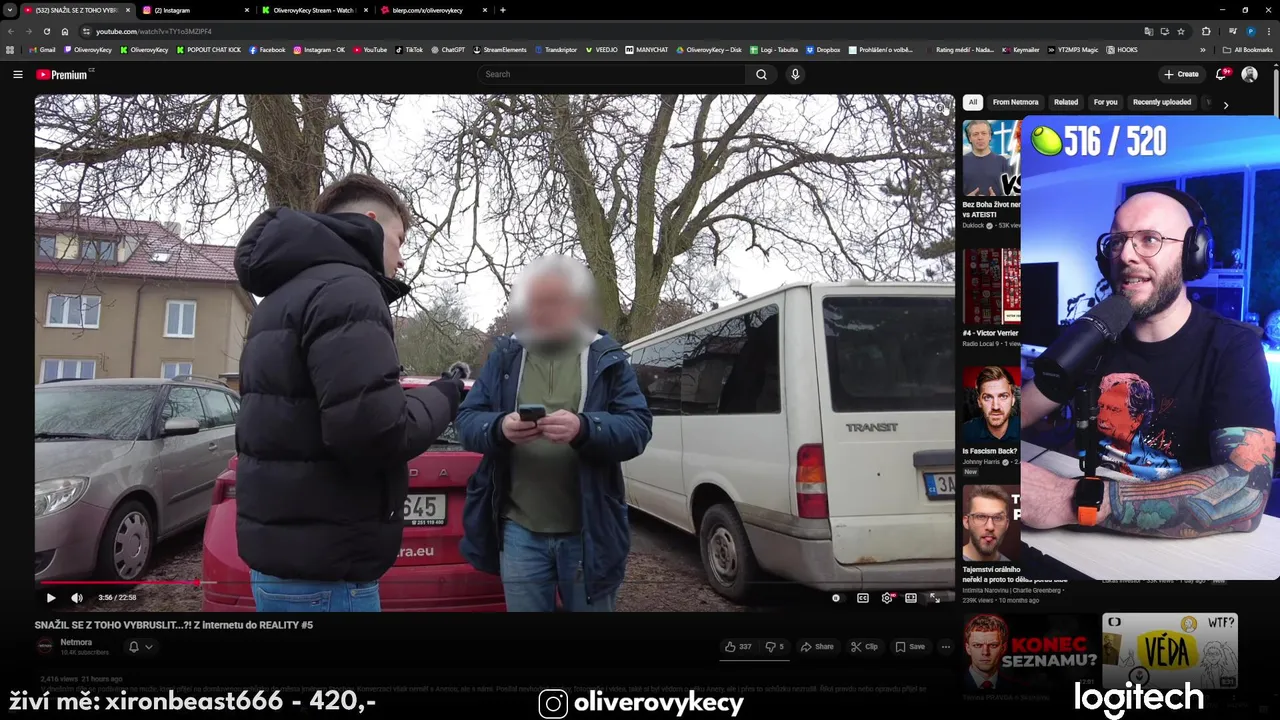1280x720 pixels.
Task: Mute the video volume
Action: click(77, 598)
